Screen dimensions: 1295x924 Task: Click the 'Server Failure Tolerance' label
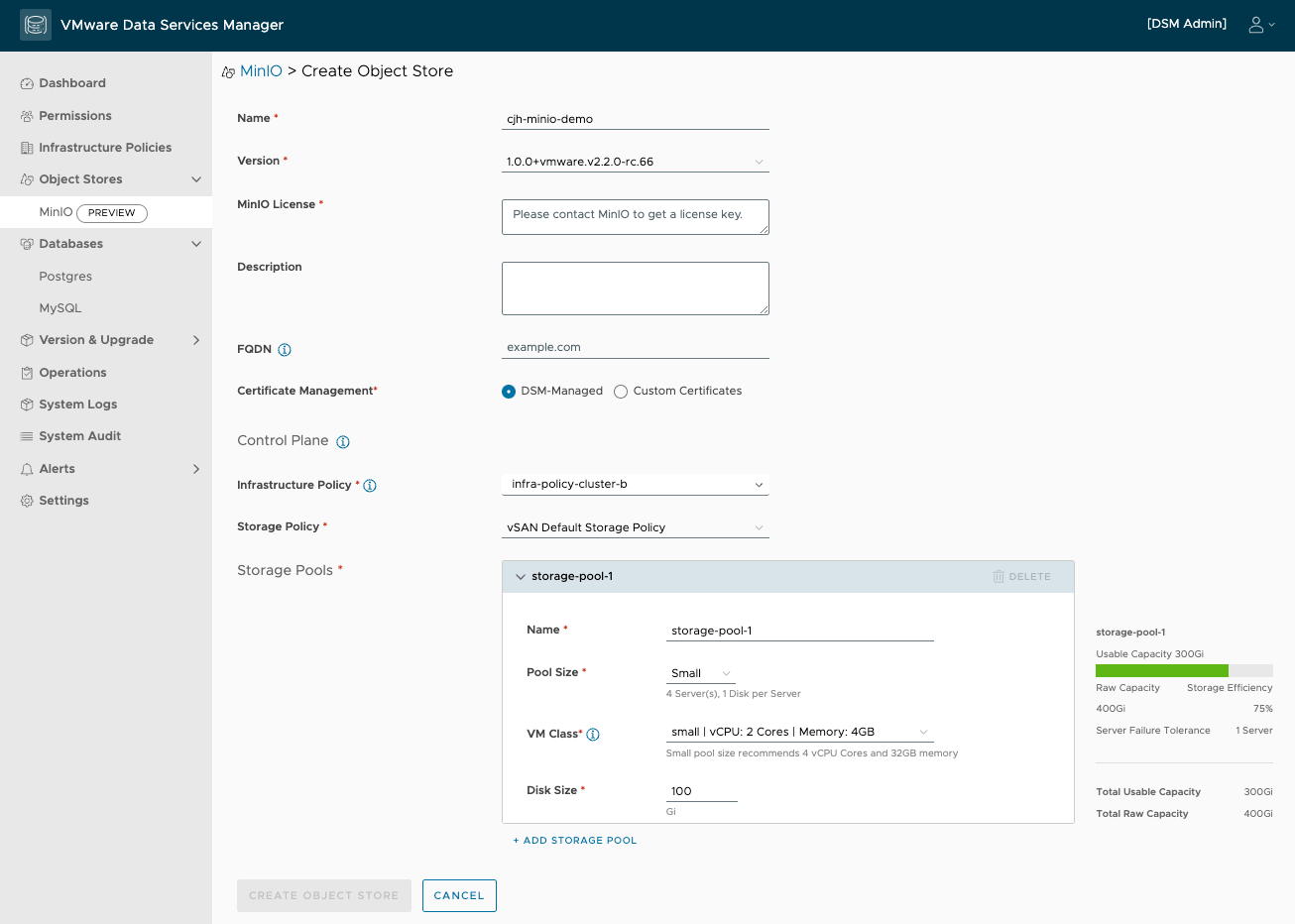pyautogui.click(x=1153, y=731)
